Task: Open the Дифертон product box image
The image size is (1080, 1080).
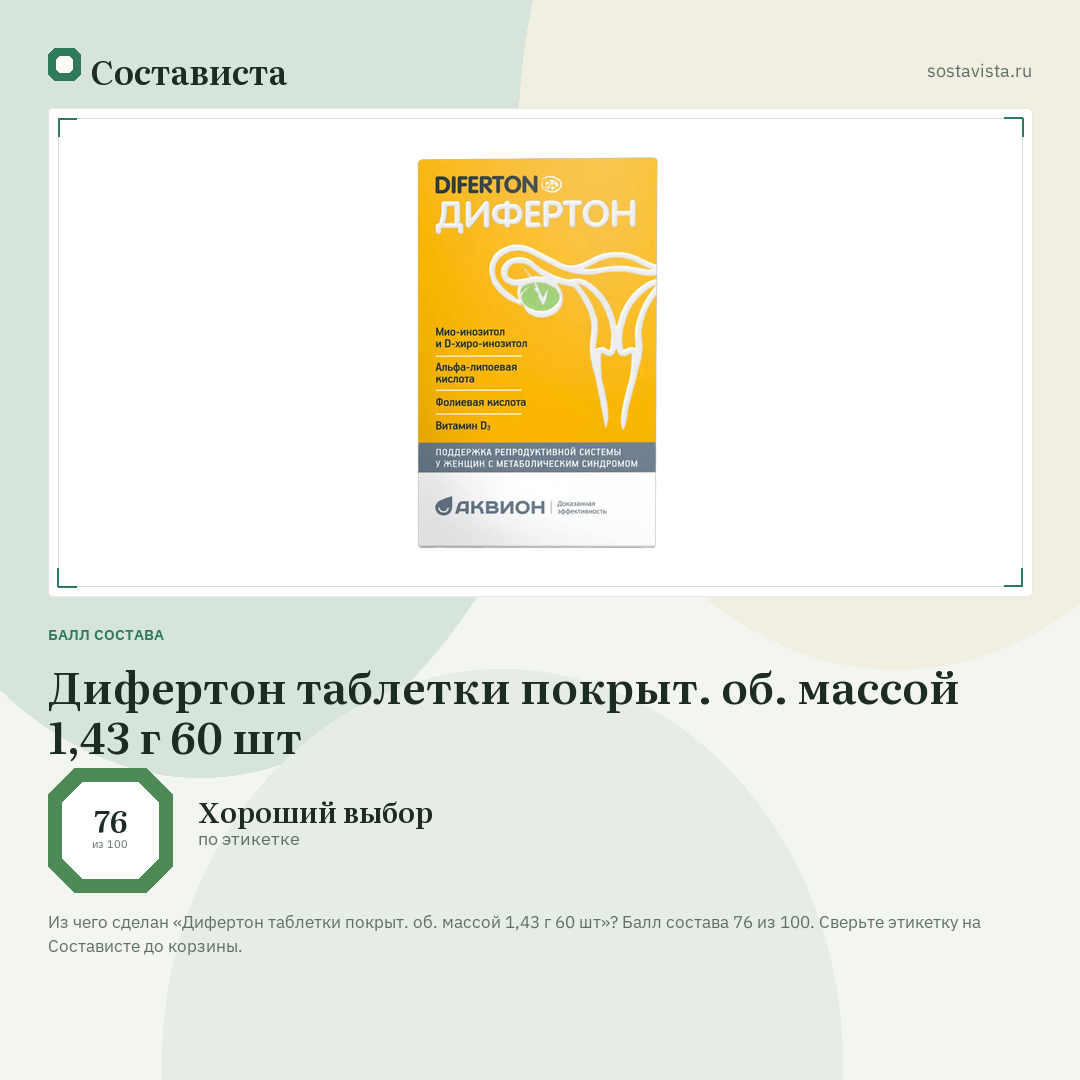Action: [537, 353]
